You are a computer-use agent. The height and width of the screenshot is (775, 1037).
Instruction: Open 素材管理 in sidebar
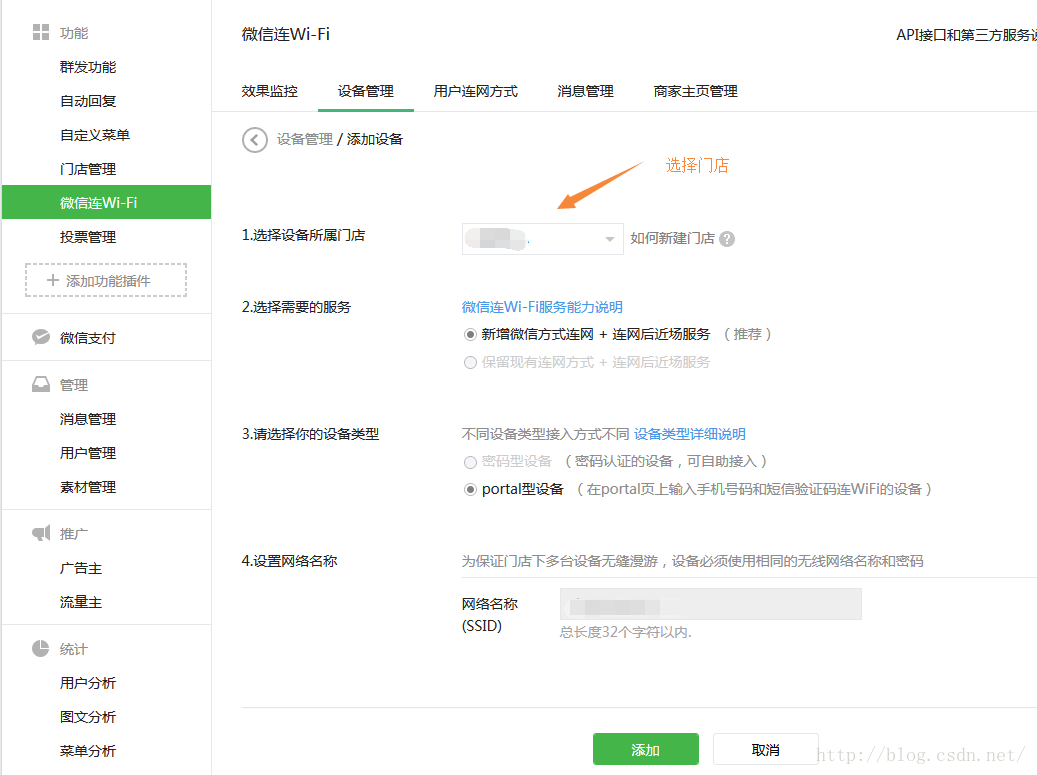click(88, 487)
